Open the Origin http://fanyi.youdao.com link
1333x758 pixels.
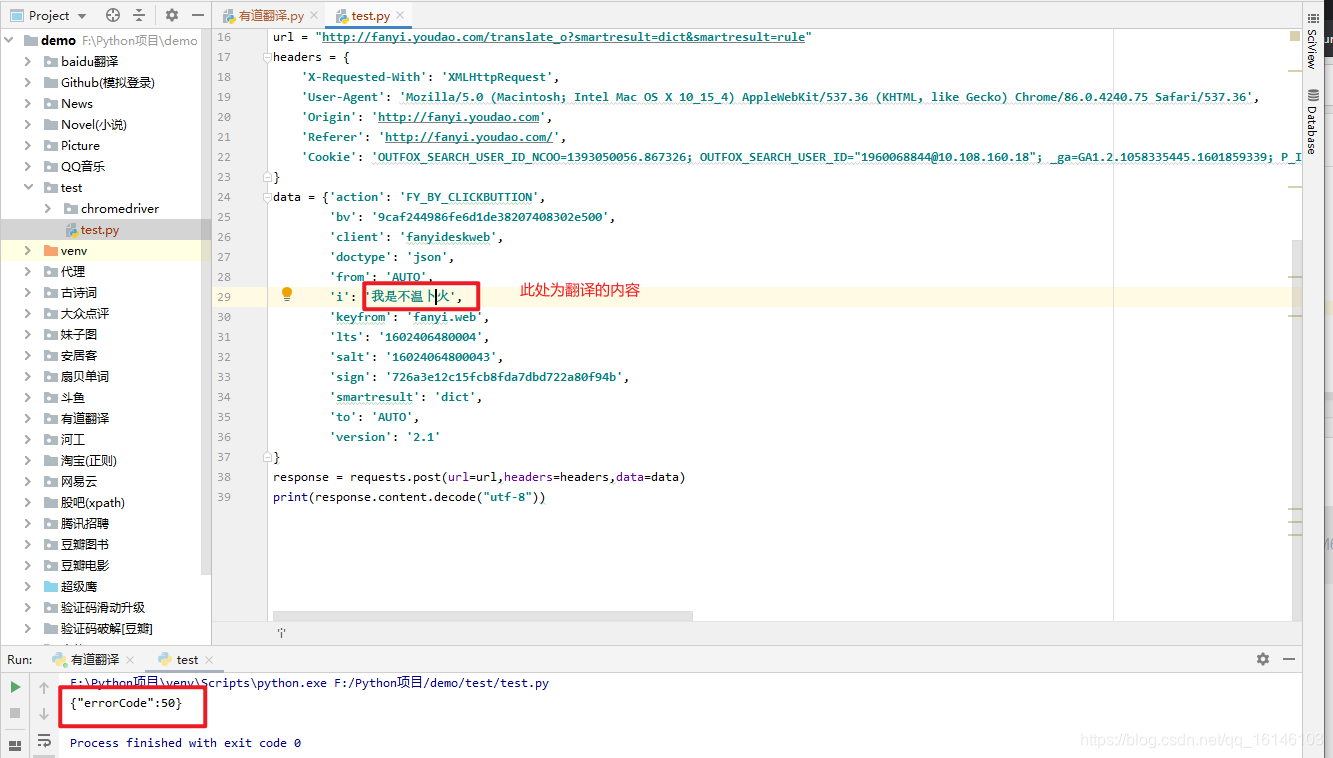pos(458,117)
